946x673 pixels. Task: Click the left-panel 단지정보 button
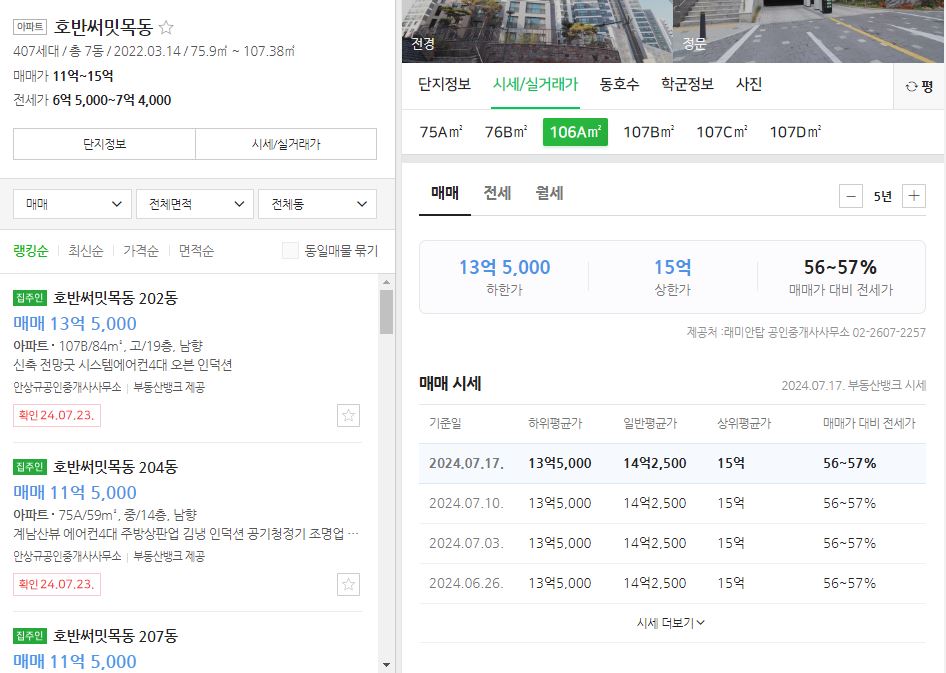click(104, 144)
